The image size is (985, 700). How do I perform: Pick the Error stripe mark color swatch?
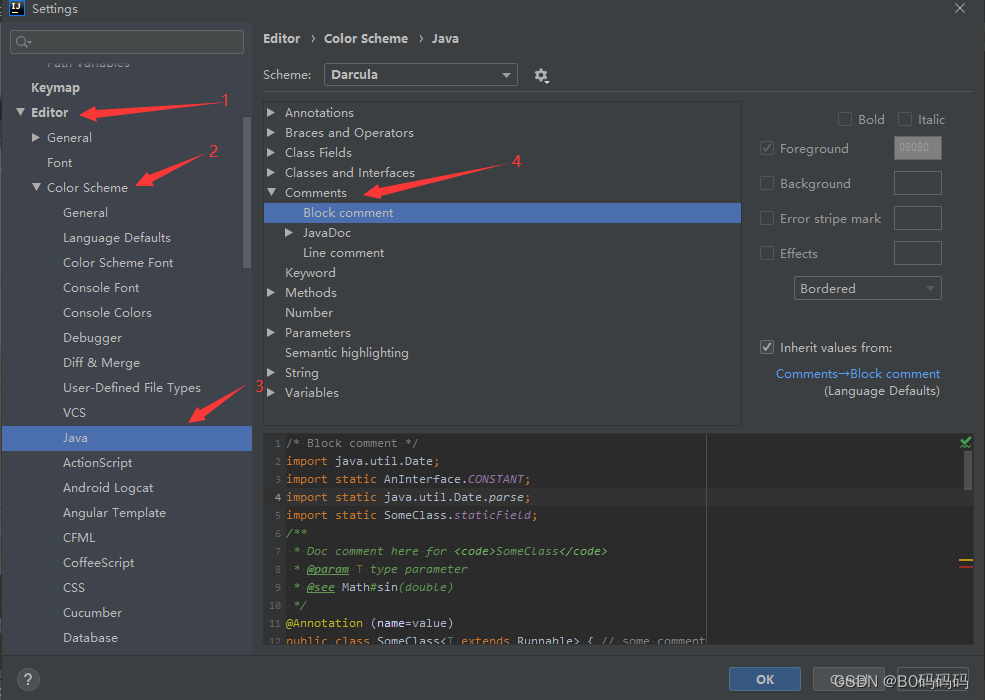[918, 218]
